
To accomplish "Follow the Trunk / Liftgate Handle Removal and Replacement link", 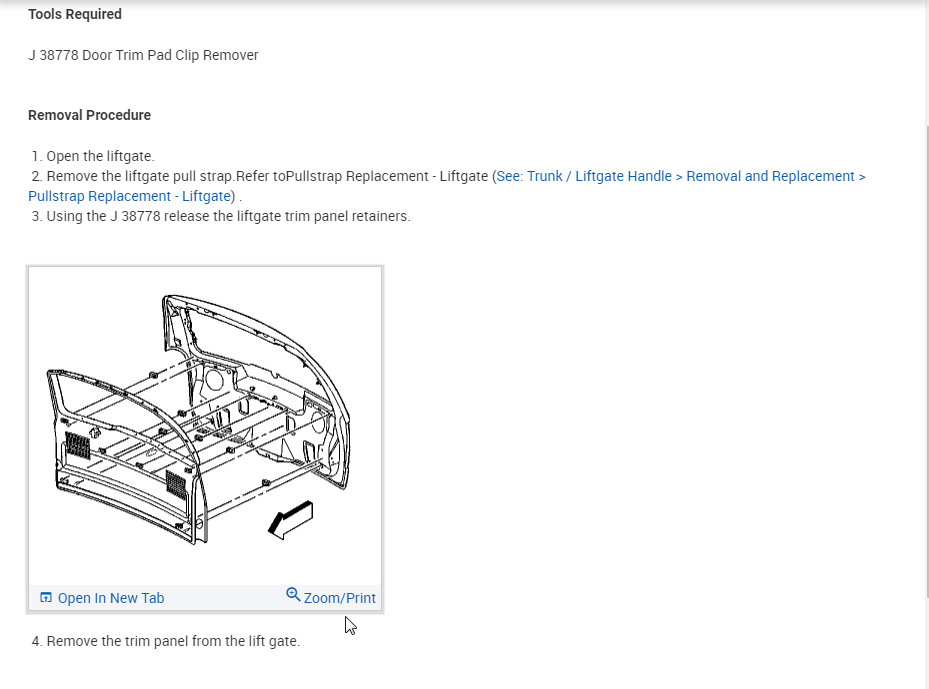I will pyautogui.click(x=681, y=177).
